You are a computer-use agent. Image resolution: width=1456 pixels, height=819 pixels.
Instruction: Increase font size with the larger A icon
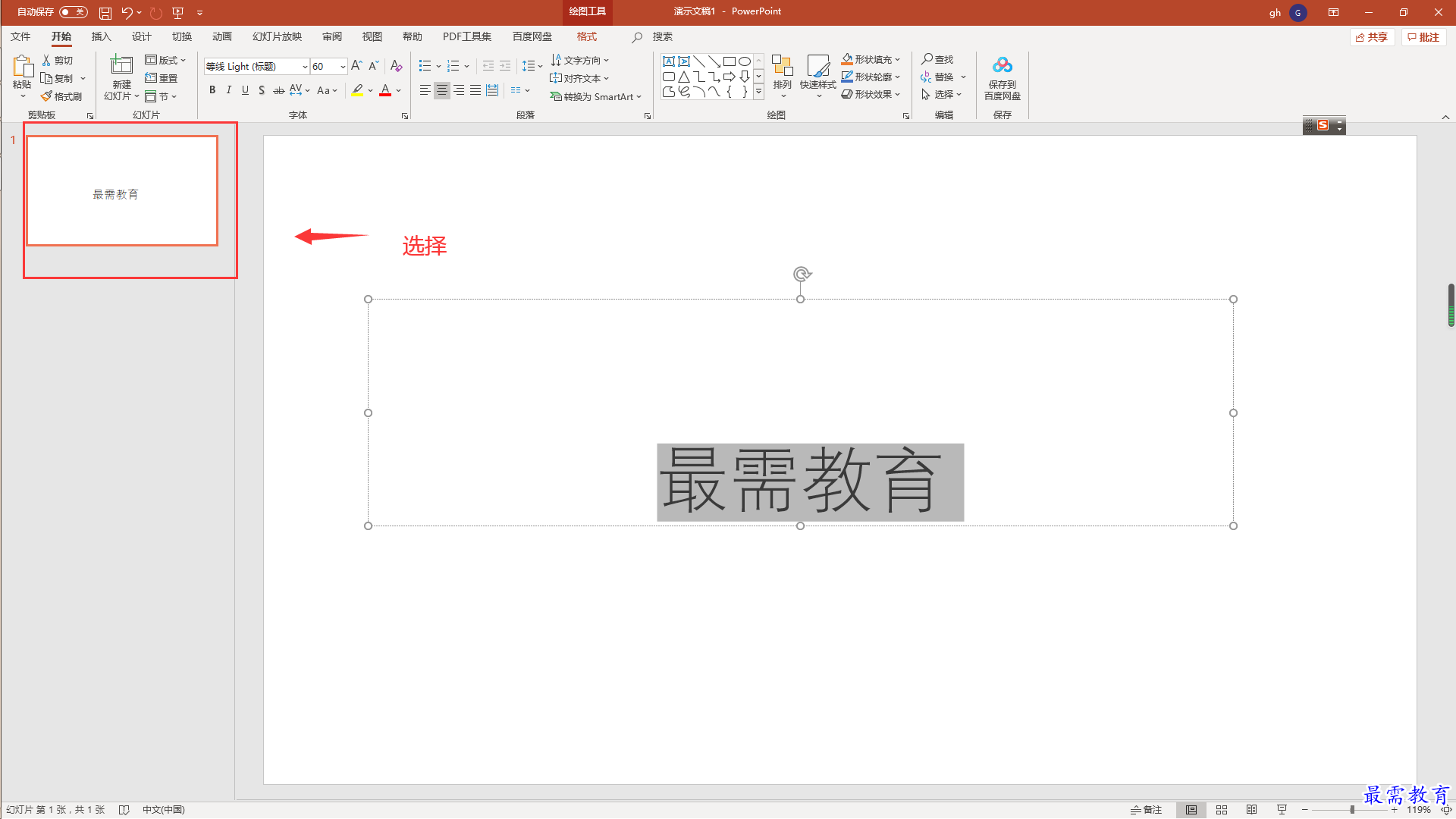tap(356, 66)
